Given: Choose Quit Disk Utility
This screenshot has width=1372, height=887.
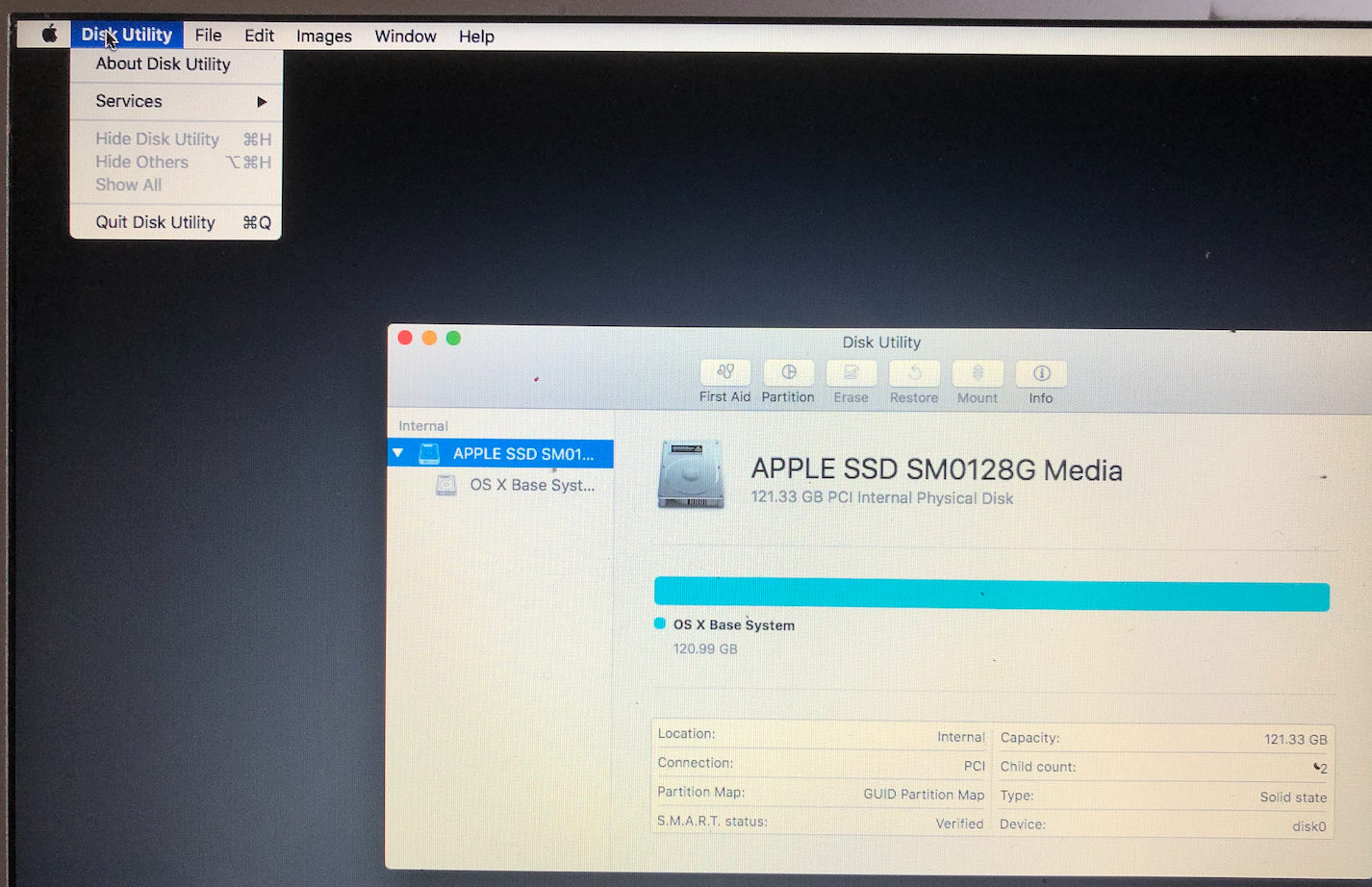Looking at the screenshot, I should [176, 222].
